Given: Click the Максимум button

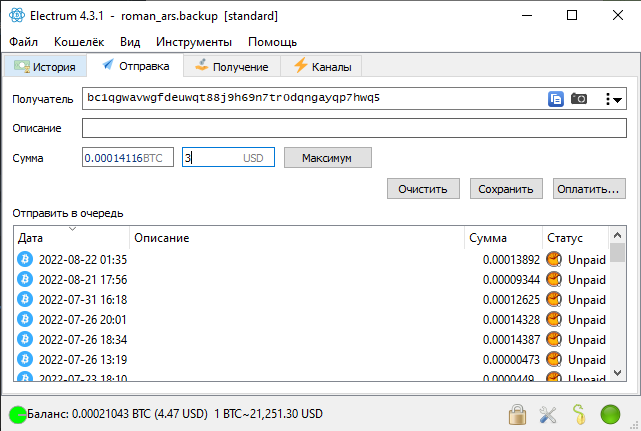Looking at the screenshot, I should click(328, 158).
